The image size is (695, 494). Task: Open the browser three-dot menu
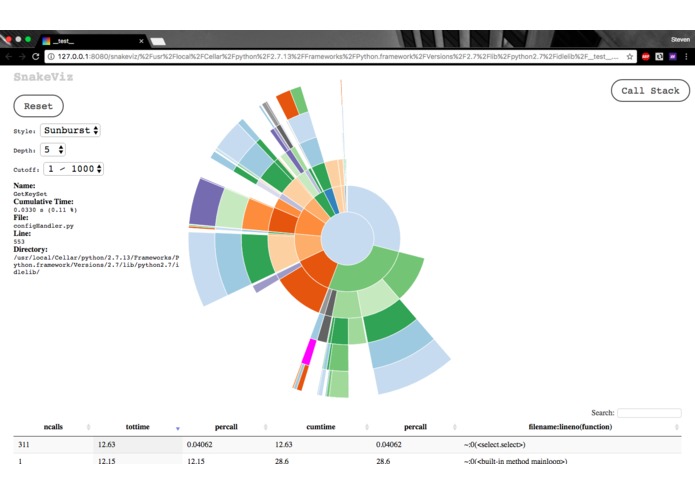(686, 57)
